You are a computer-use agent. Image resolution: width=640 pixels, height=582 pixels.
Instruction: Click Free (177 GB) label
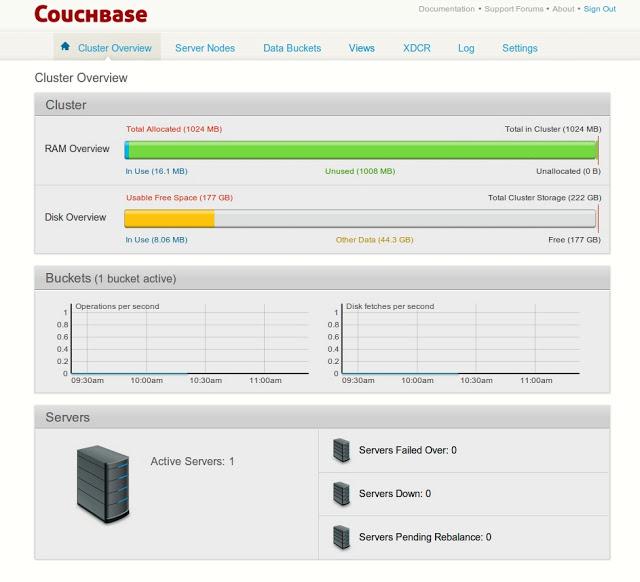(574, 240)
